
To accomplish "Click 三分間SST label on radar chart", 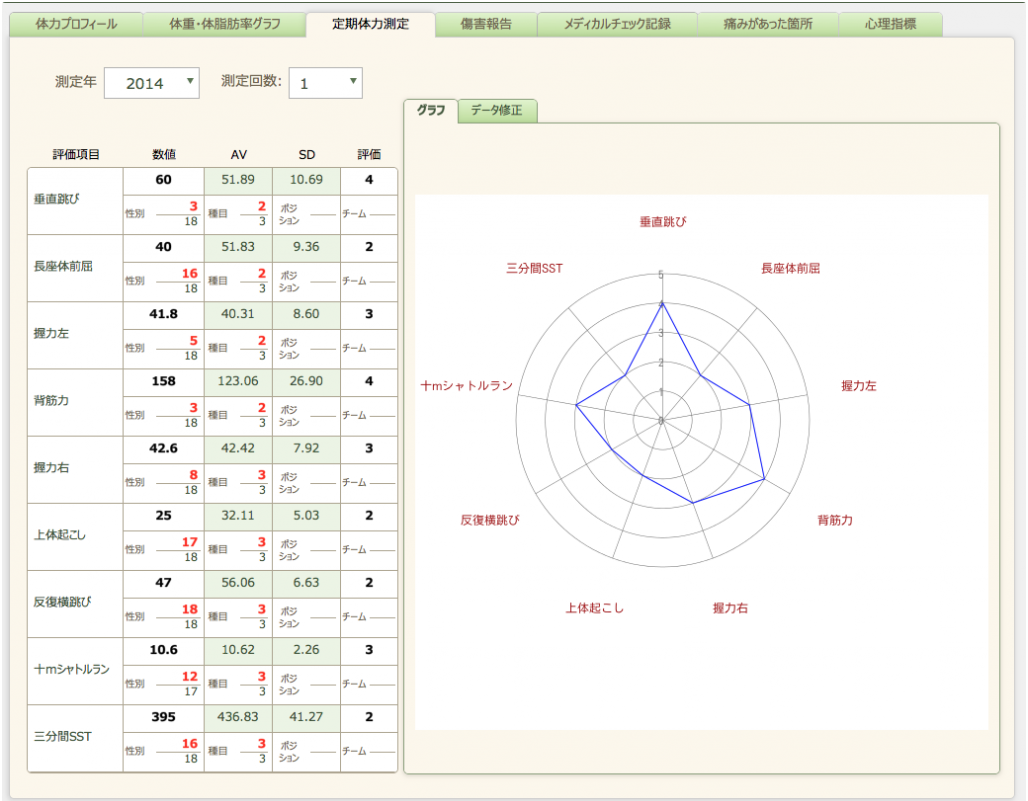I will click(x=535, y=269).
